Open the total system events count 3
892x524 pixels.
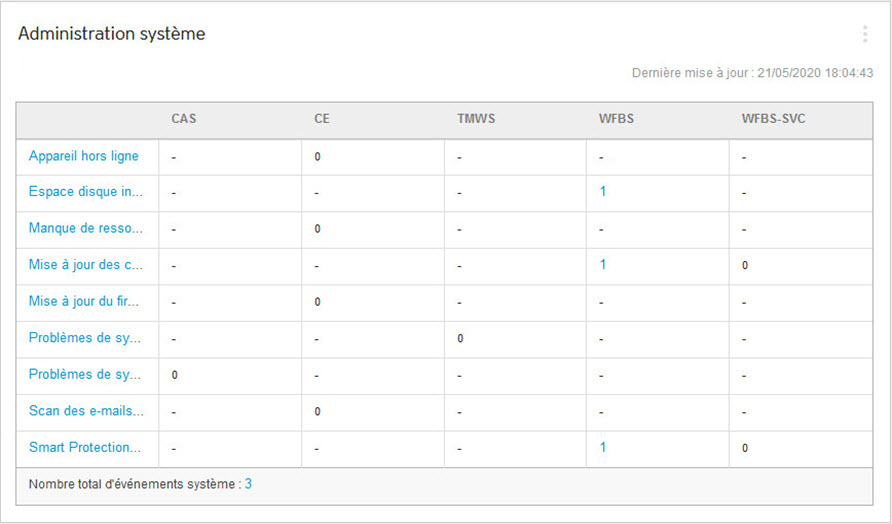click(248, 484)
